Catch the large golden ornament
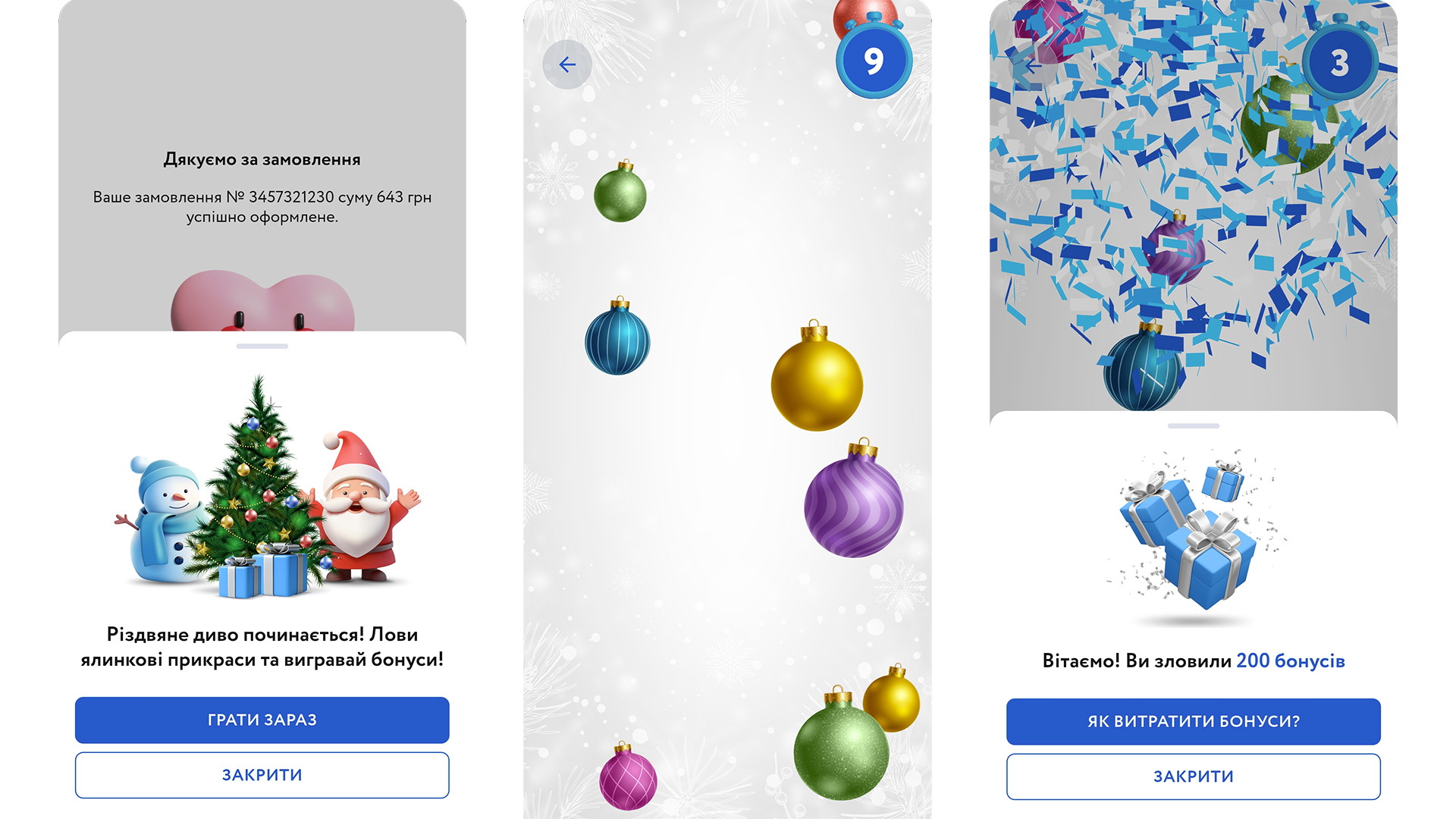The image size is (1456, 819). point(817,376)
